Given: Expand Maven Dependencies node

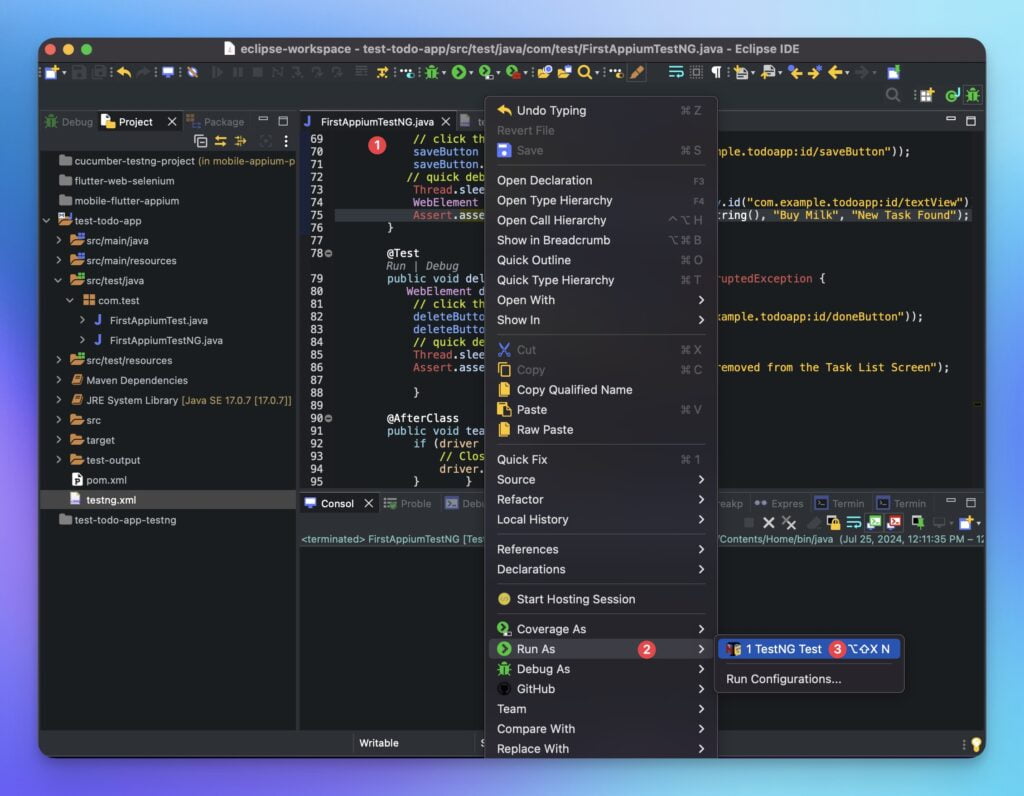Looking at the screenshot, I should point(59,380).
